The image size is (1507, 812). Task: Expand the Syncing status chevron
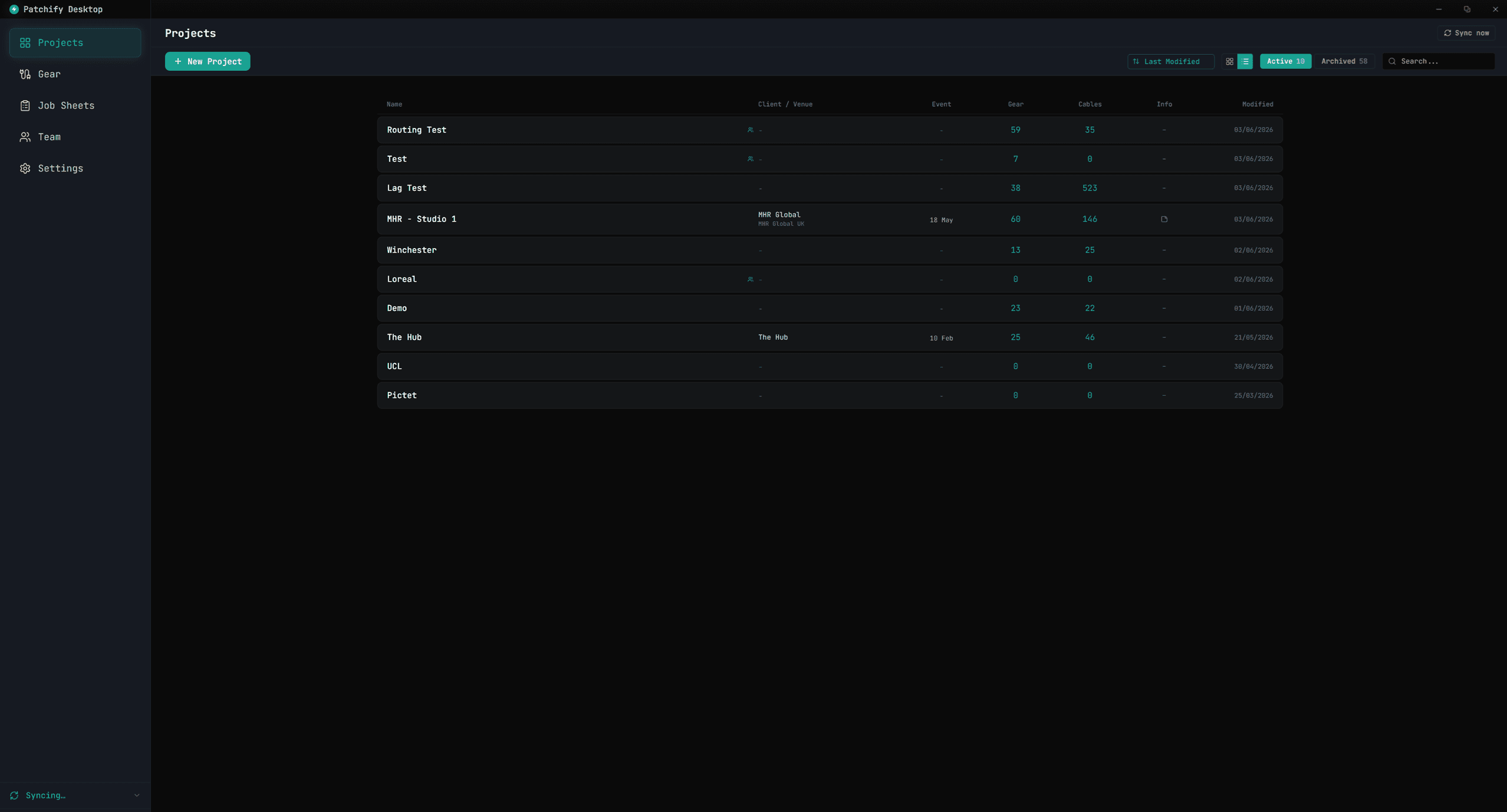click(137, 796)
